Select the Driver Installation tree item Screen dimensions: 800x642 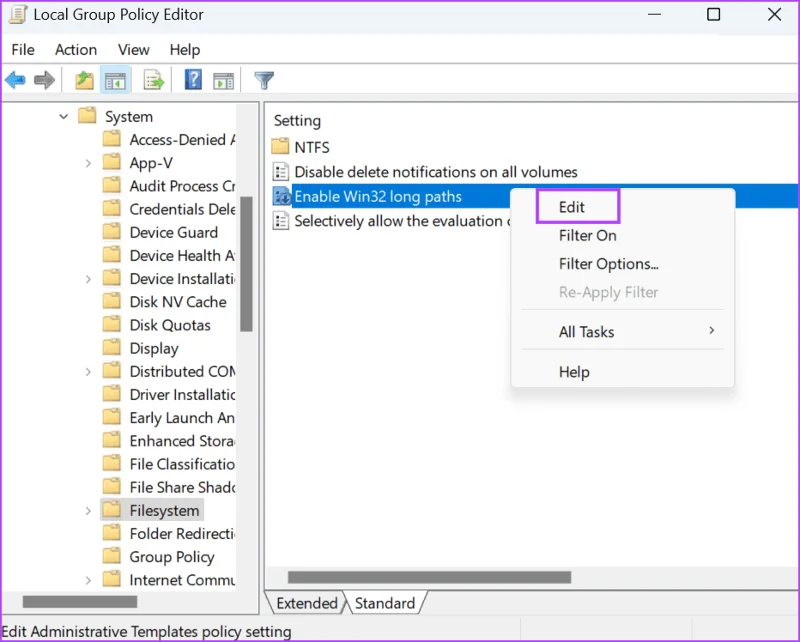182,394
